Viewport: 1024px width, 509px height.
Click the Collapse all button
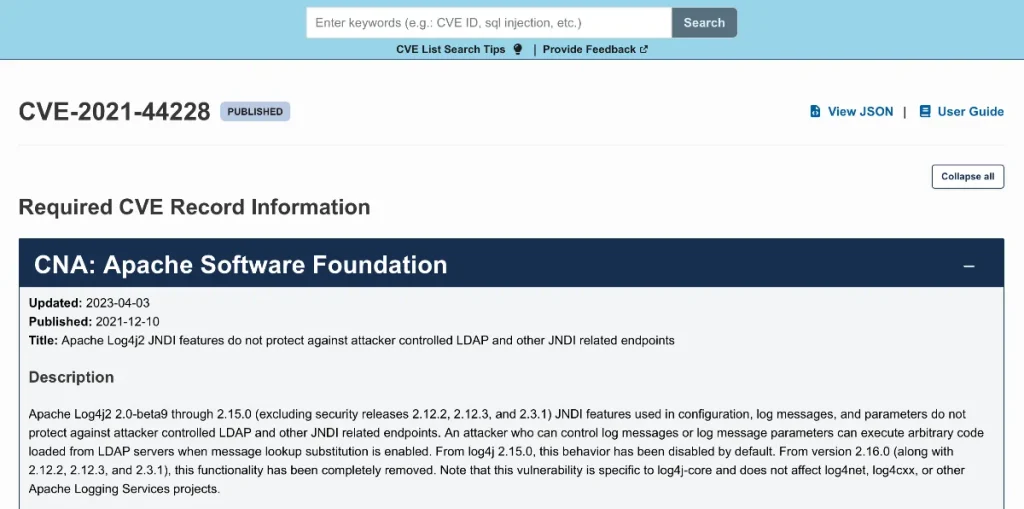[x=968, y=176]
